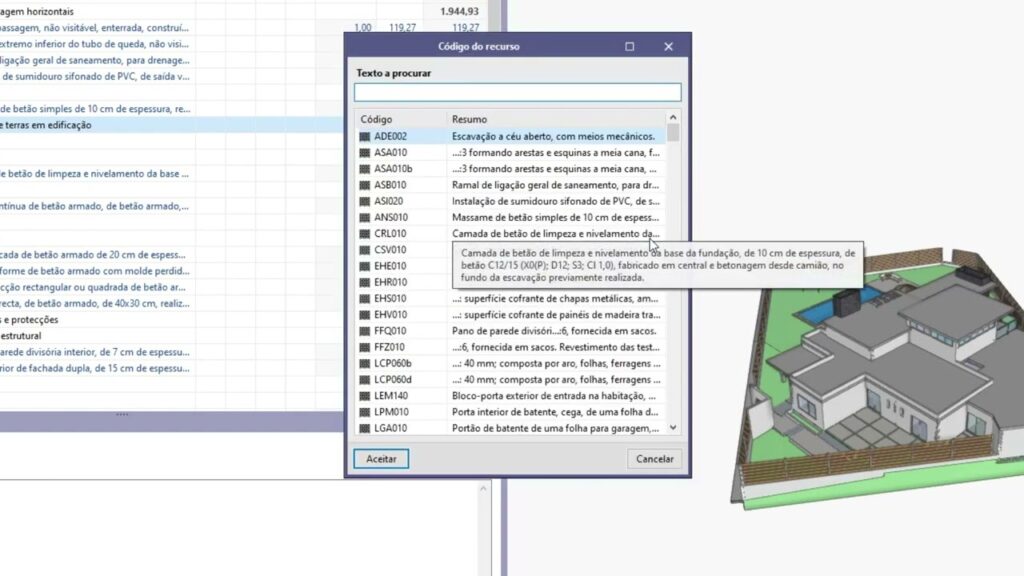Click the list scrollbar down arrow

coord(673,428)
